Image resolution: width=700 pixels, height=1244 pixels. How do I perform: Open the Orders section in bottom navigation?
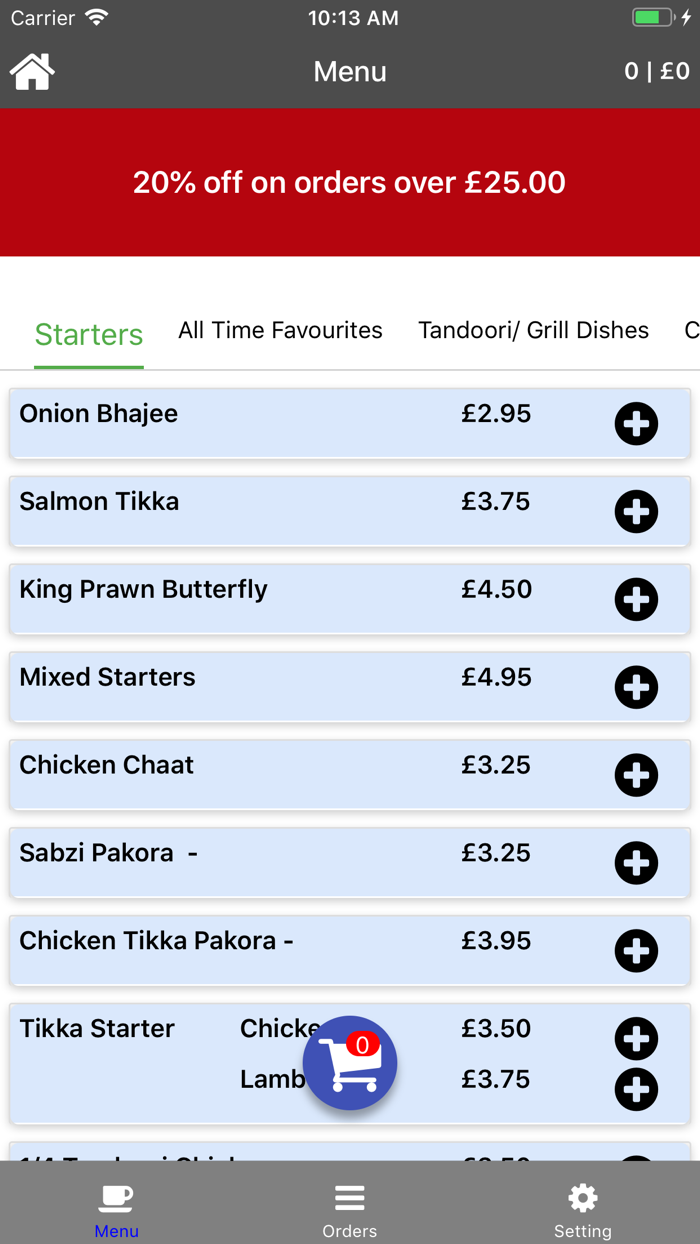[x=349, y=1205]
